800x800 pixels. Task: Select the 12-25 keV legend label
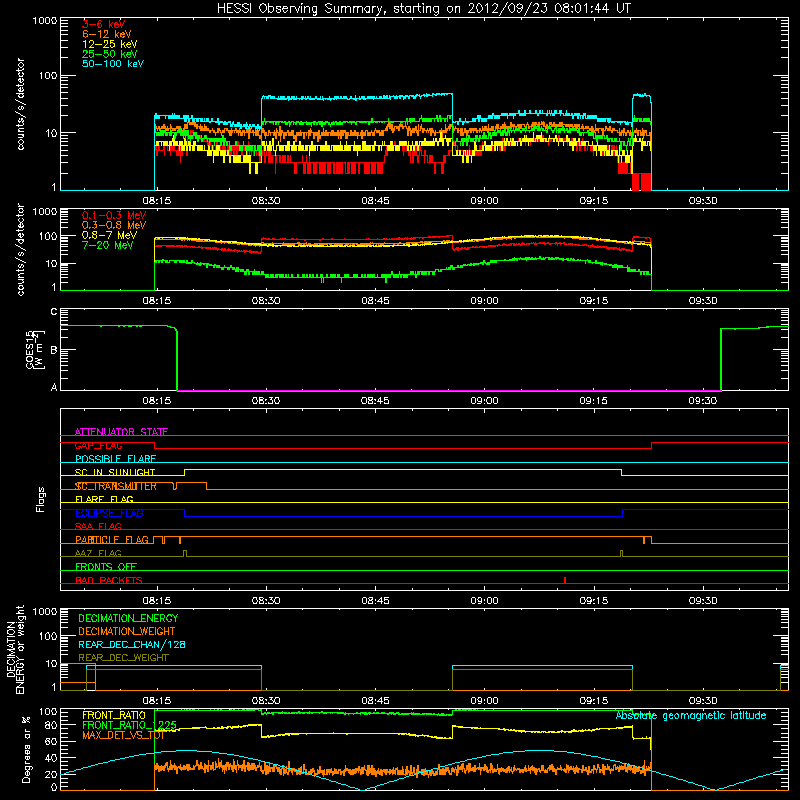(110, 44)
